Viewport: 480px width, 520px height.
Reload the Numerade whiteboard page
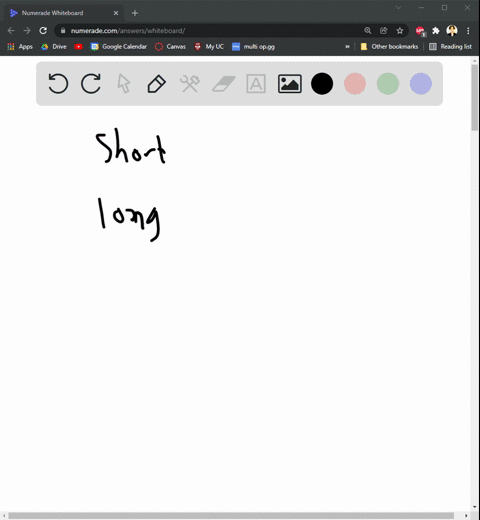(x=43, y=31)
